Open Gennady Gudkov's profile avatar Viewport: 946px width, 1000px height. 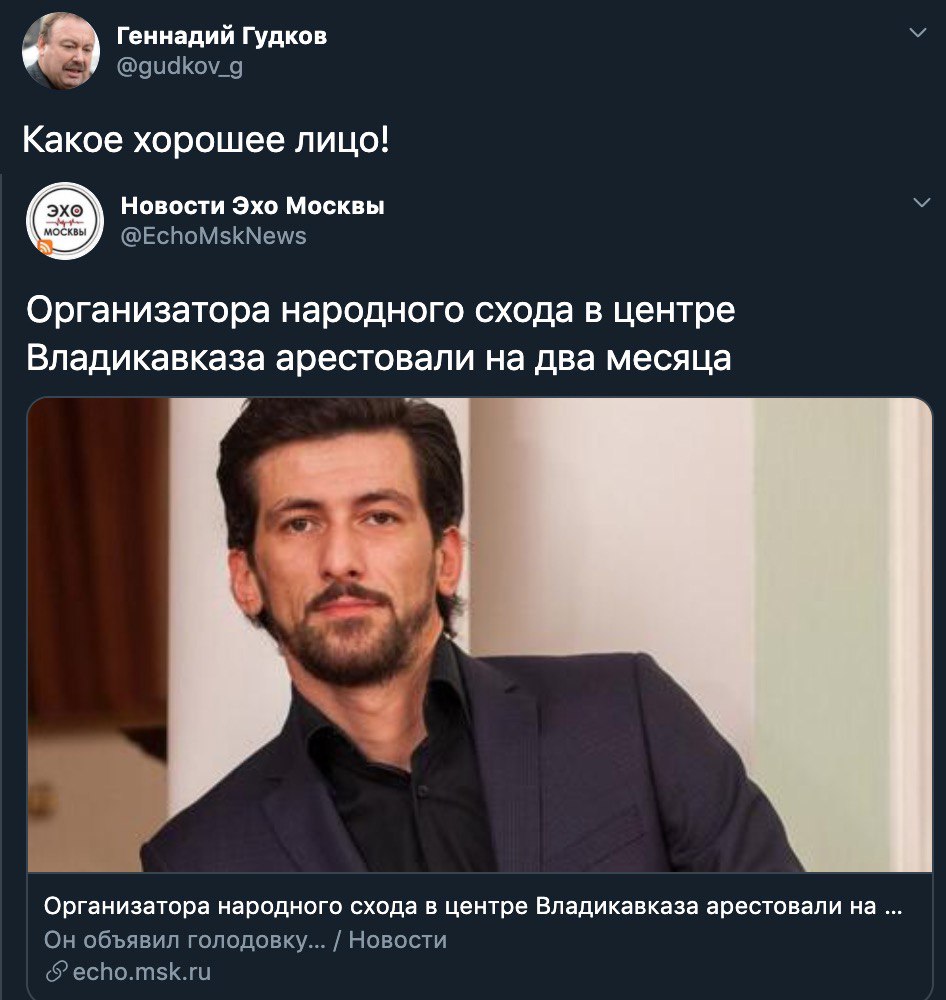point(61,50)
